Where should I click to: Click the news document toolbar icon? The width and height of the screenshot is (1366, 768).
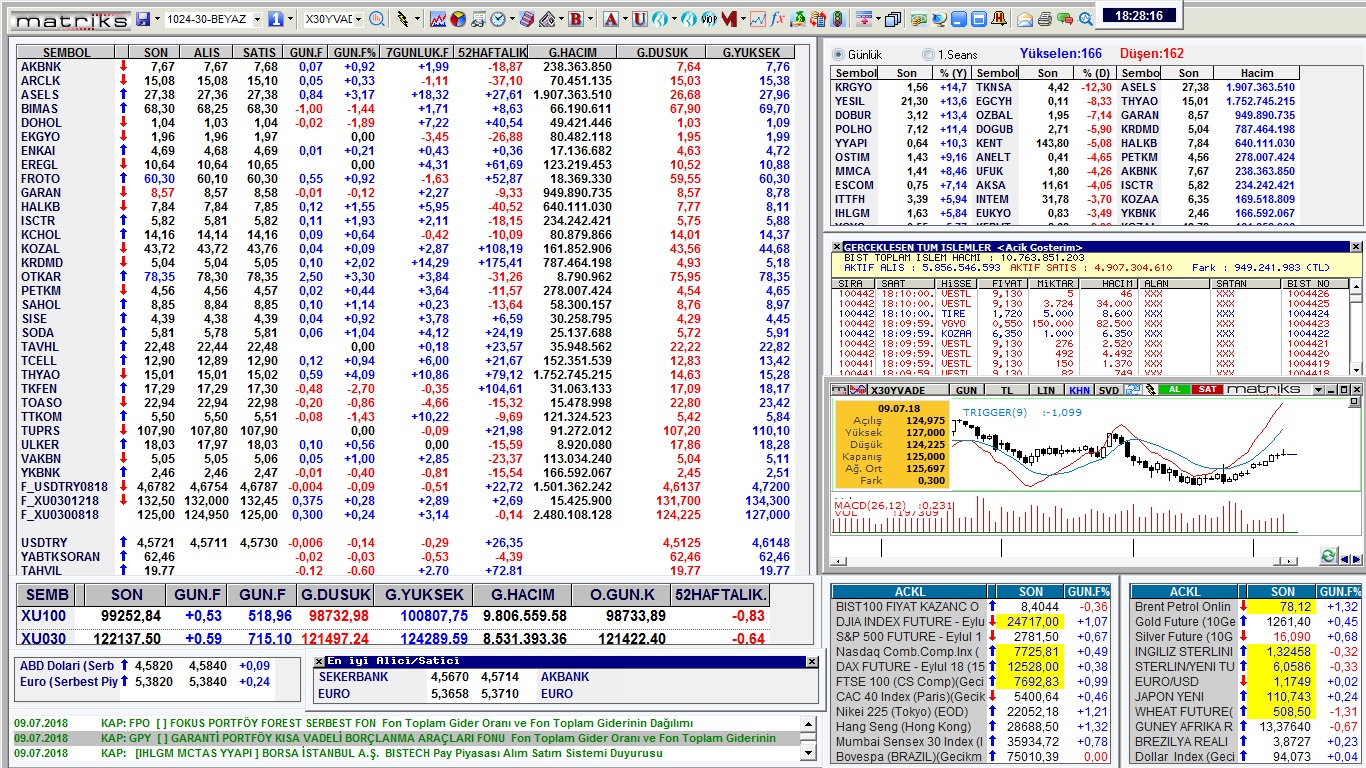pos(478,19)
